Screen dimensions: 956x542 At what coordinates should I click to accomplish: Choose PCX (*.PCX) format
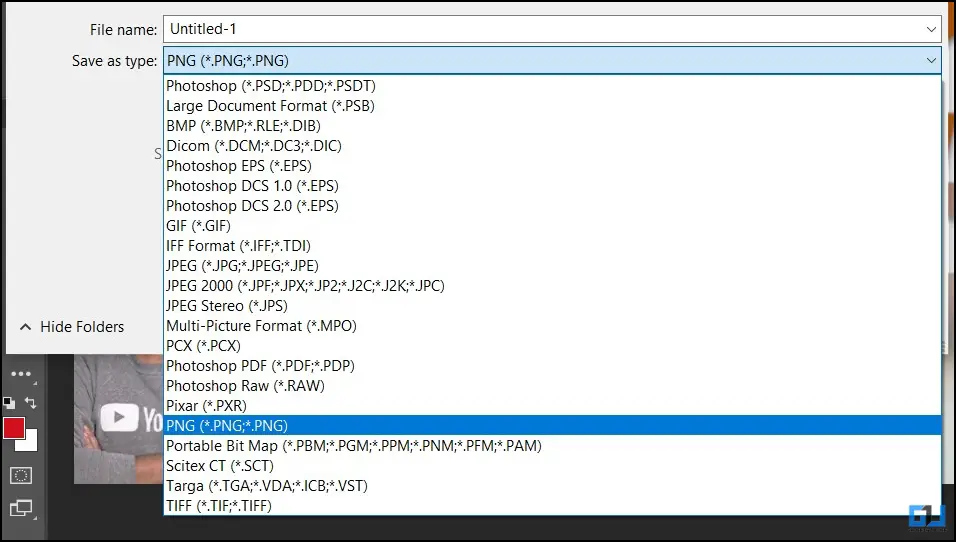pyautogui.click(x=552, y=346)
